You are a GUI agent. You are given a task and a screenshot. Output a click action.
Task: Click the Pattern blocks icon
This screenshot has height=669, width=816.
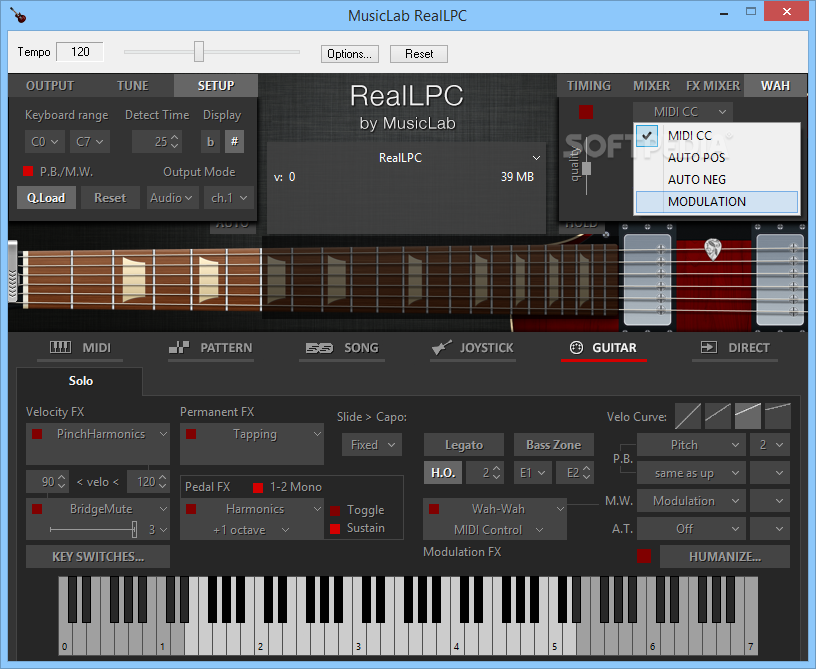point(179,348)
